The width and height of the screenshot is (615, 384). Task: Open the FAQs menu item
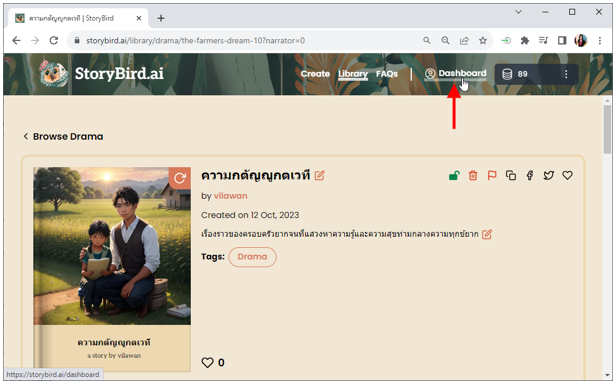coord(387,74)
